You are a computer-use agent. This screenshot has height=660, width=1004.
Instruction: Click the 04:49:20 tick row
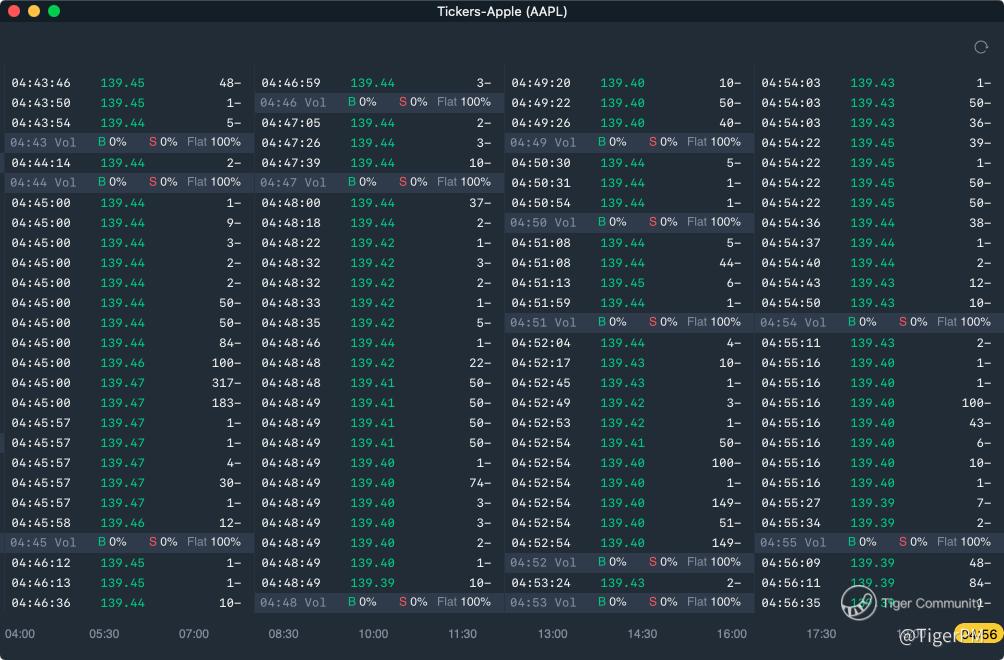(x=629, y=83)
